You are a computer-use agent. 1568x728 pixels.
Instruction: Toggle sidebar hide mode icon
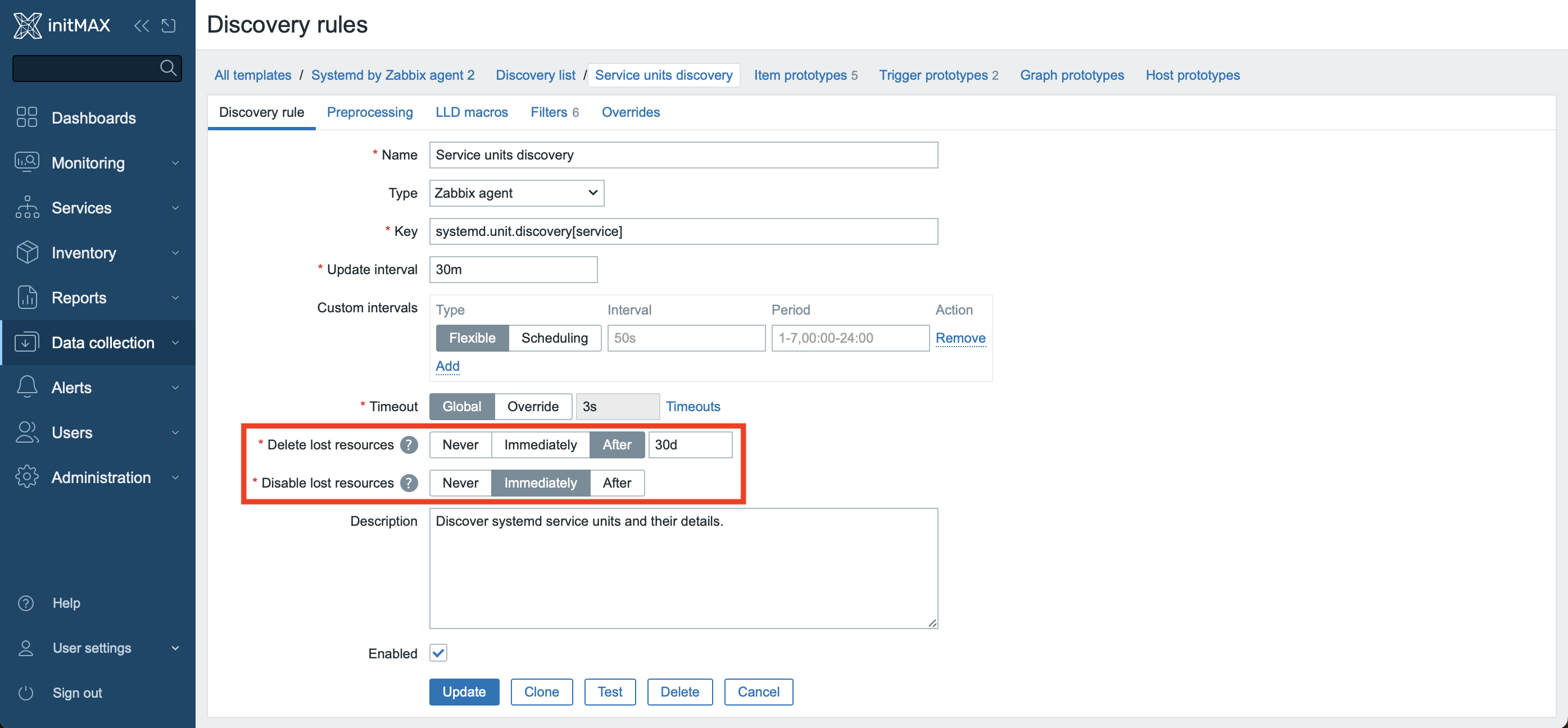click(x=169, y=25)
